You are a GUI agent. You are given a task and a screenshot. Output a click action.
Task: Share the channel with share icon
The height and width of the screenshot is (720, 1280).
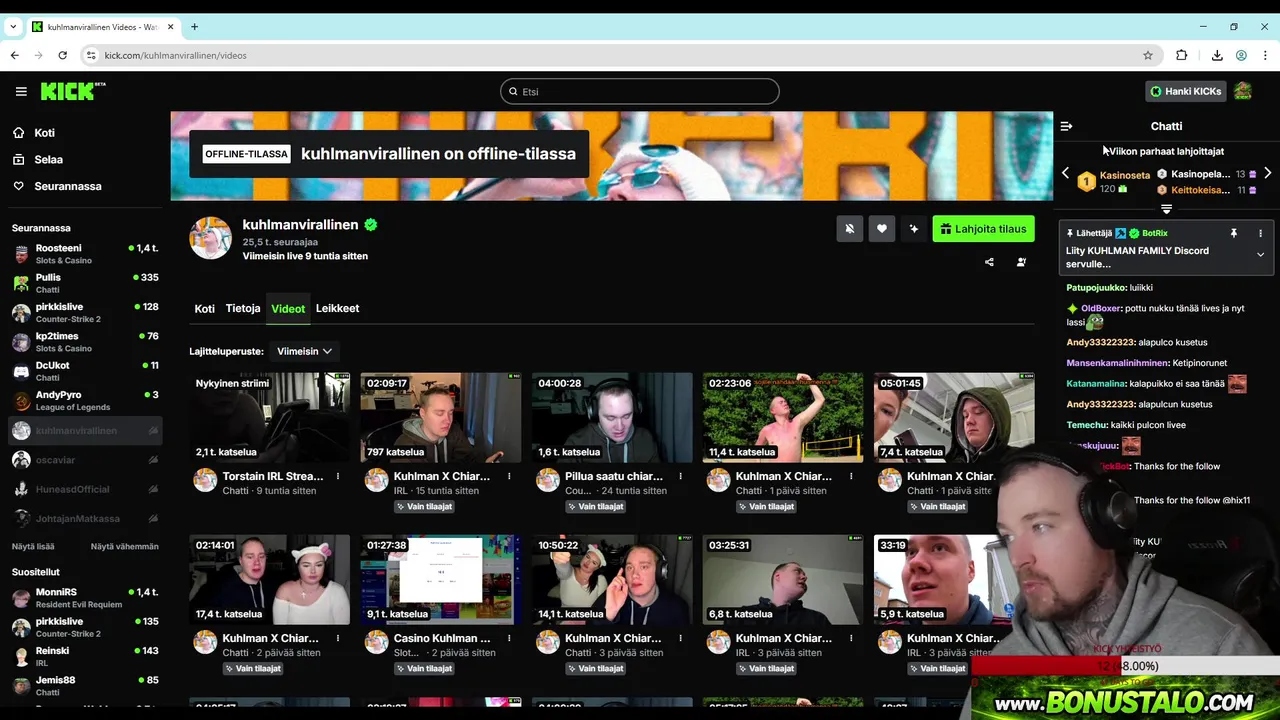pyautogui.click(x=989, y=262)
